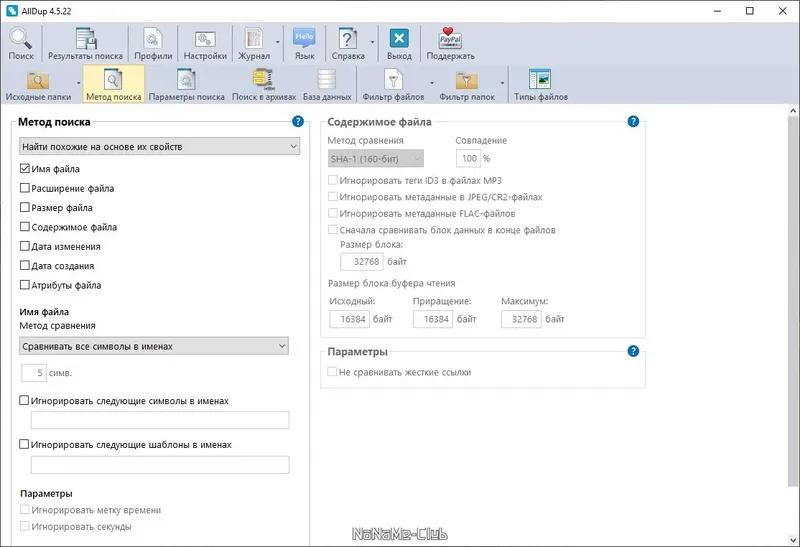Click the симв. number field
Screen dimensions: 800x547
[34, 373]
